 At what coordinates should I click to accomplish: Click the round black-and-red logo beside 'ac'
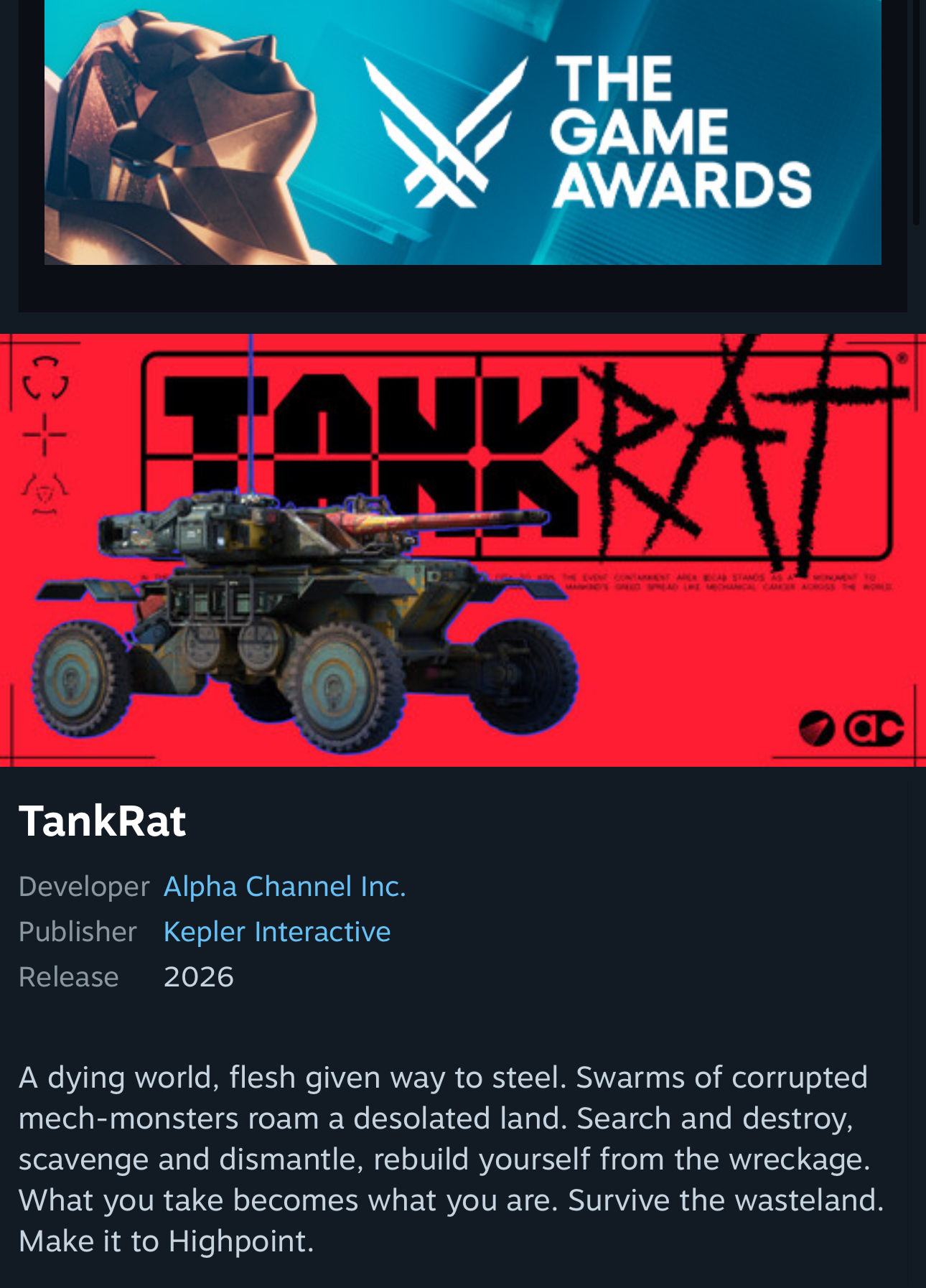point(817,729)
